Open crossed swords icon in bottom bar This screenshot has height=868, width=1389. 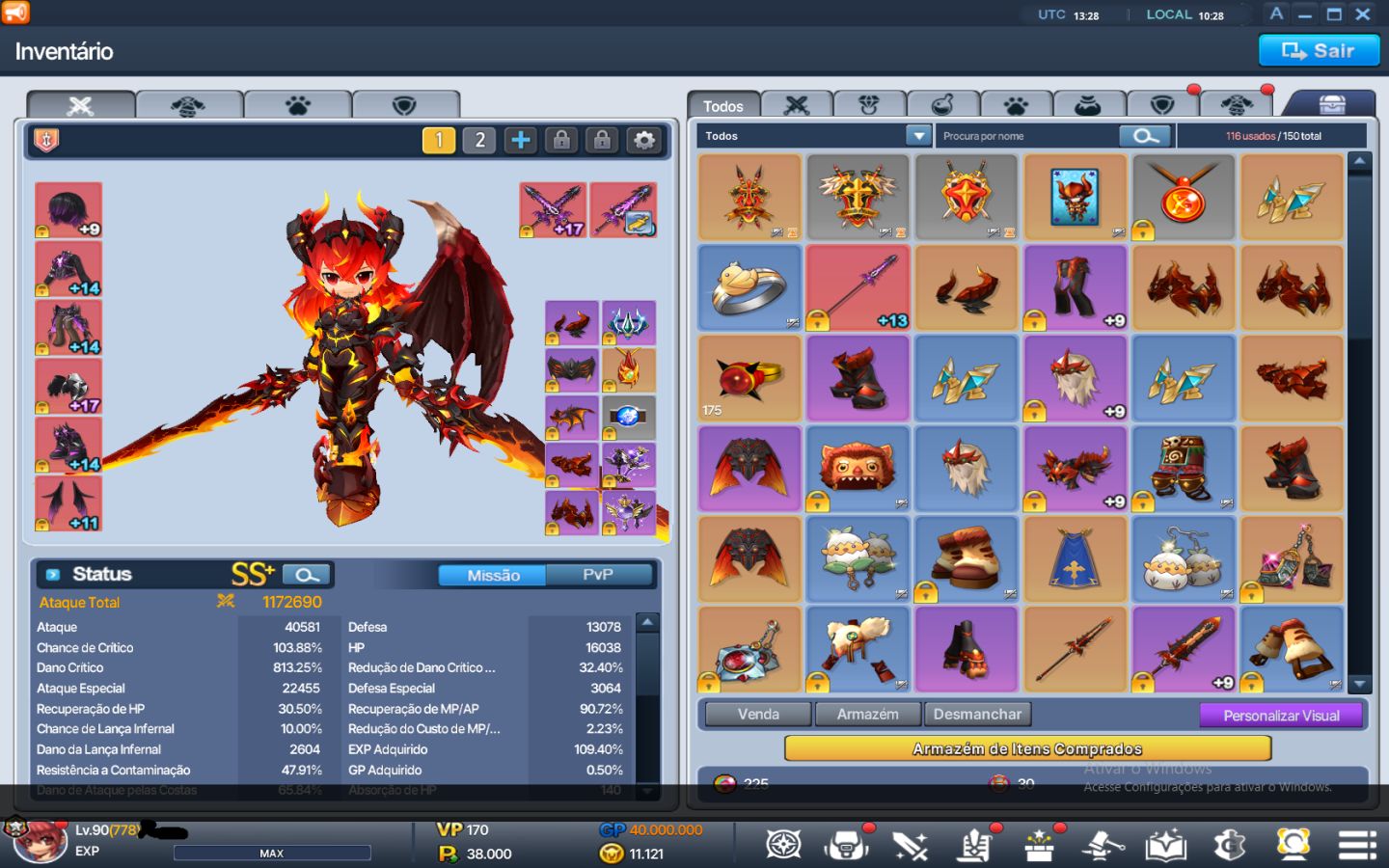click(x=910, y=845)
